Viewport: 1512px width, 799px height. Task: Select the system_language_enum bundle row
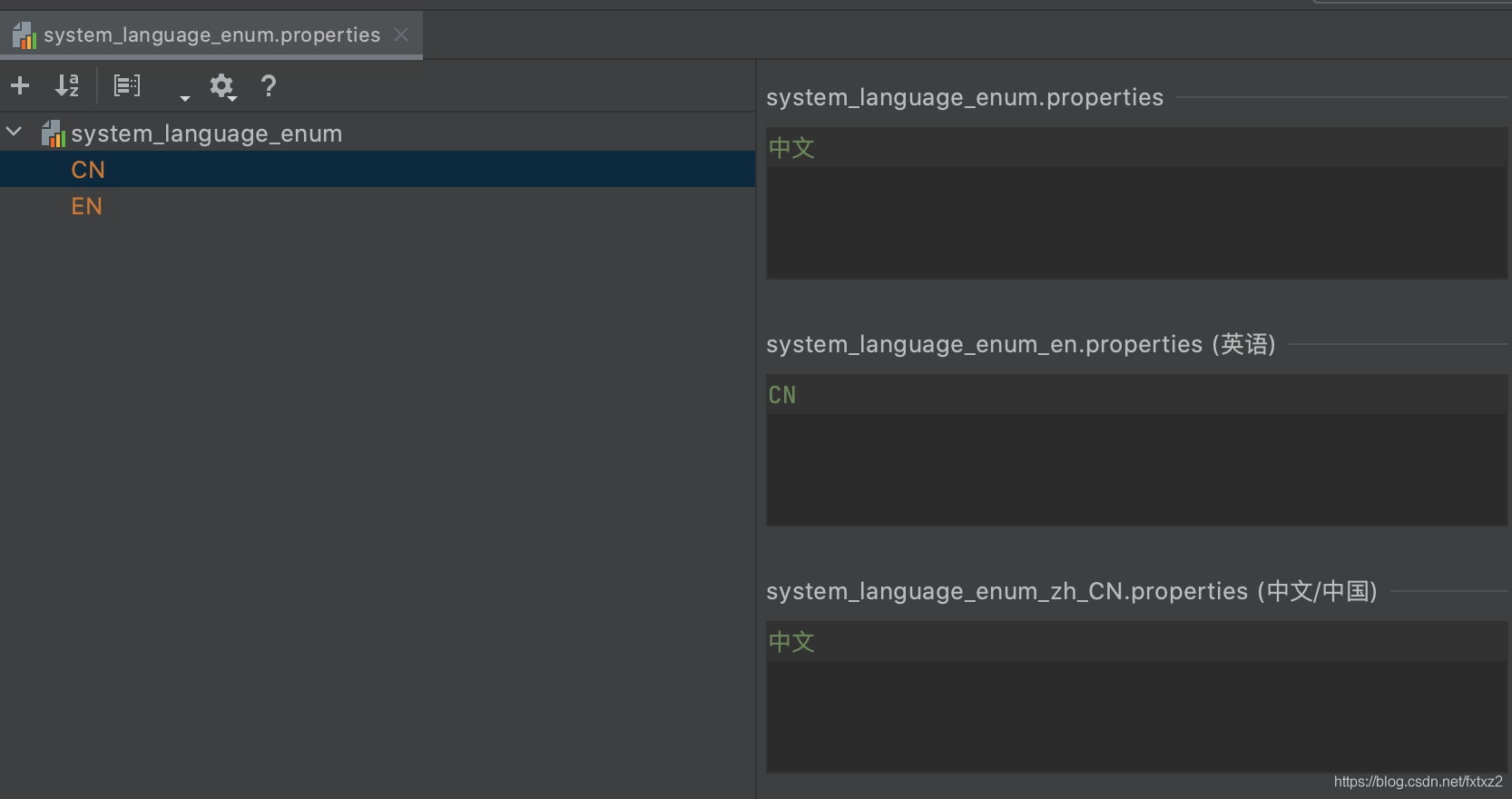378,133
